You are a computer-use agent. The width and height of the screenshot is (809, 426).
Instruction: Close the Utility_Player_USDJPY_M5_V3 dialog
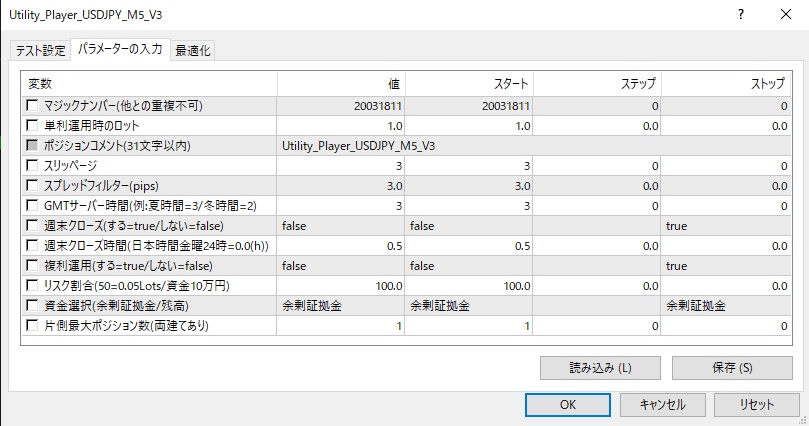tap(785, 15)
